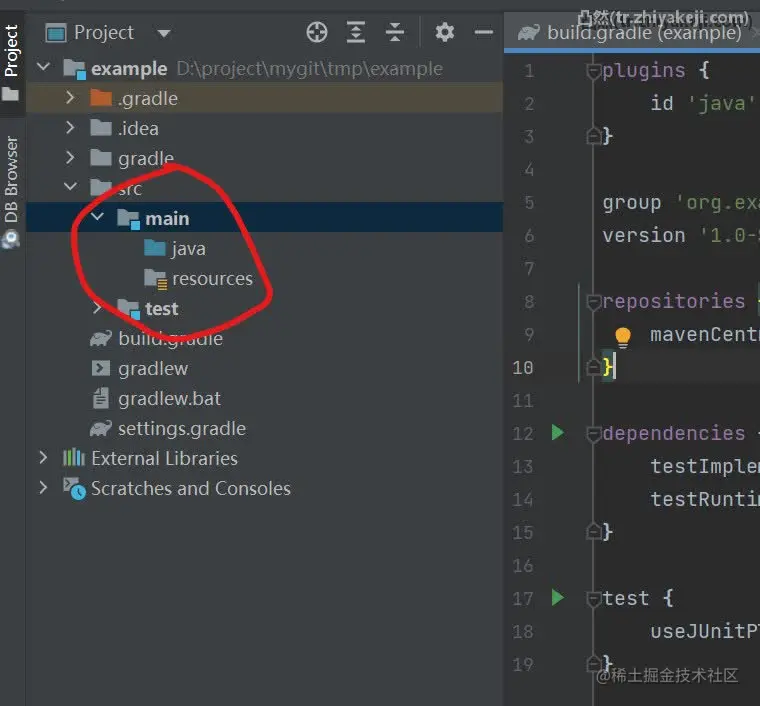Fold the test block in gutter
The image size is (760, 706).
593,600
